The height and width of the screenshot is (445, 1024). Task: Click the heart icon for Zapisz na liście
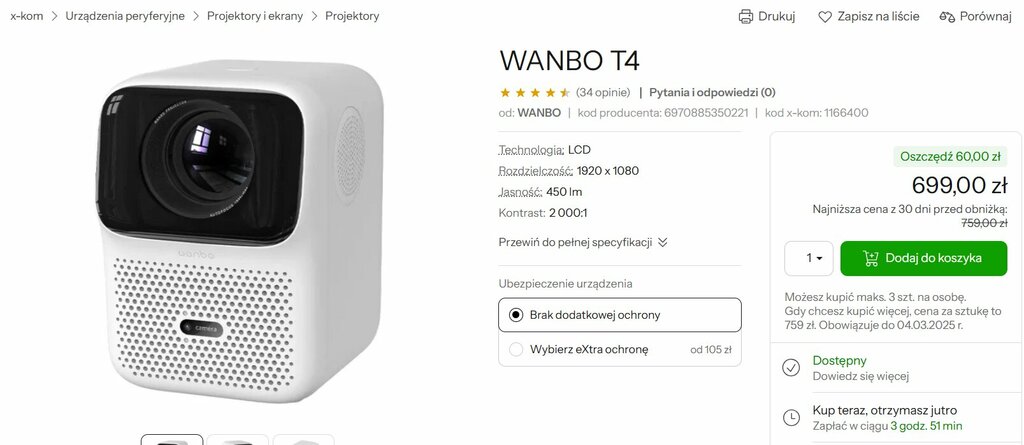pyautogui.click(x=825, y=16)
